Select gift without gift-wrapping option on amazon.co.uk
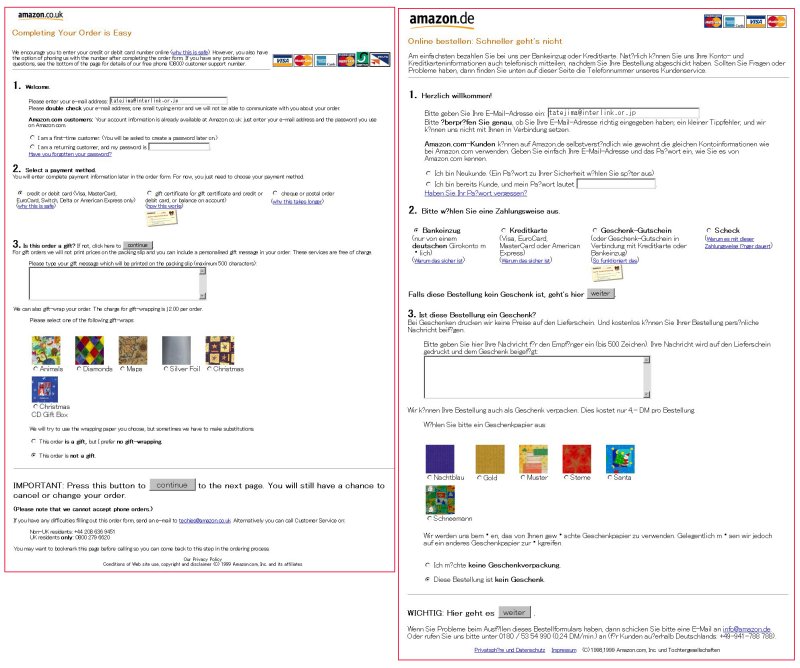 [x=34, y=441]
